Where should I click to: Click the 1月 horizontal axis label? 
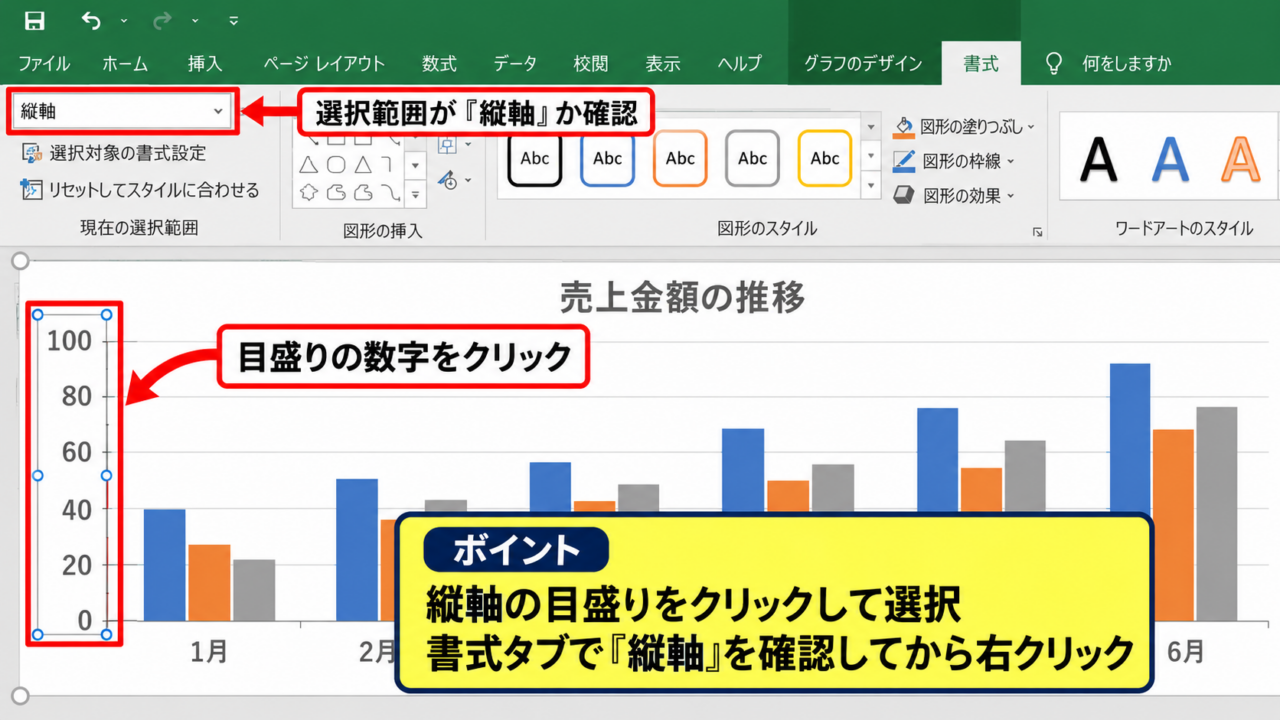[x=209, y=651]
